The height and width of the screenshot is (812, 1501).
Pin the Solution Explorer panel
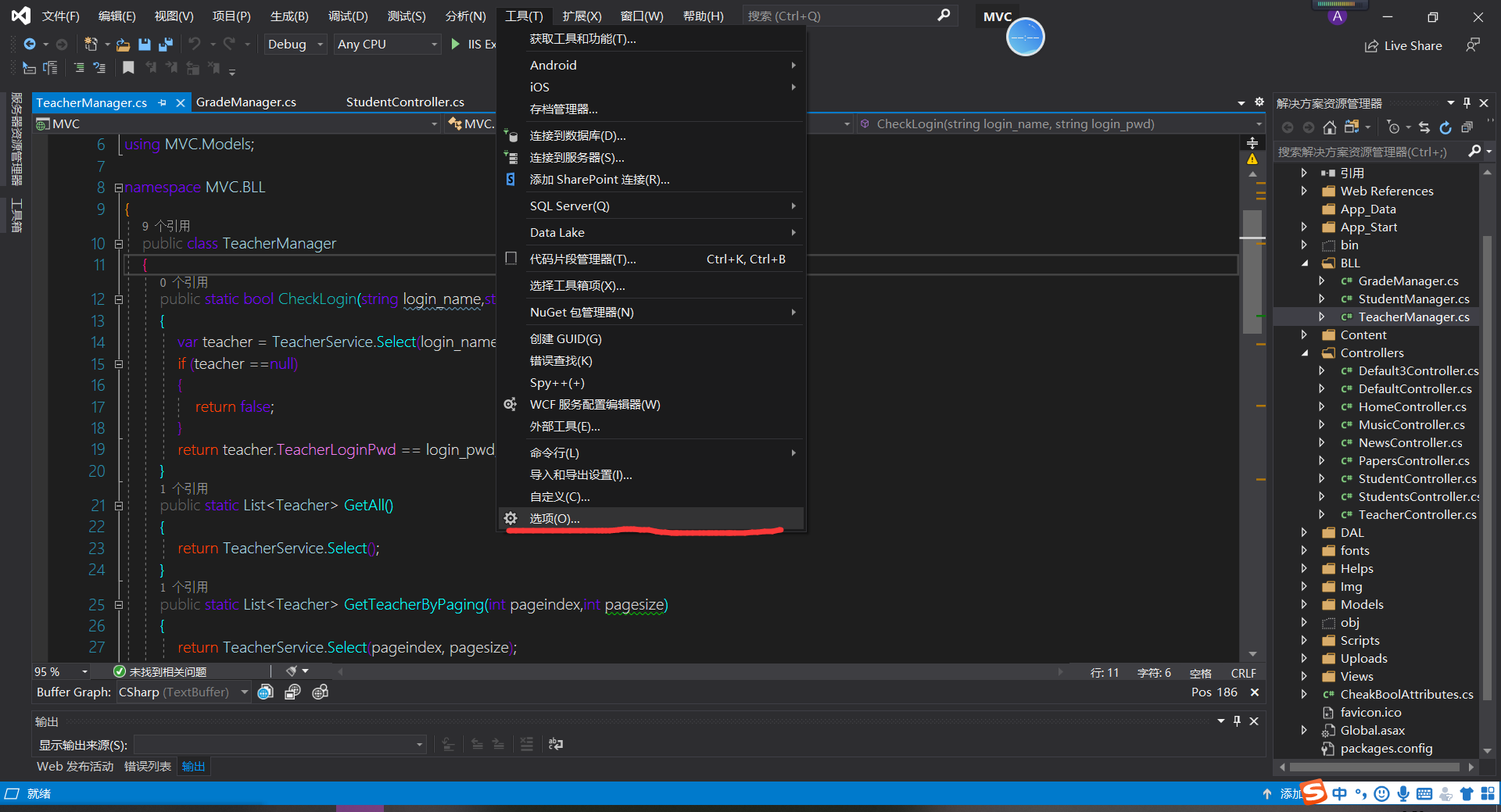[1467, 102]
